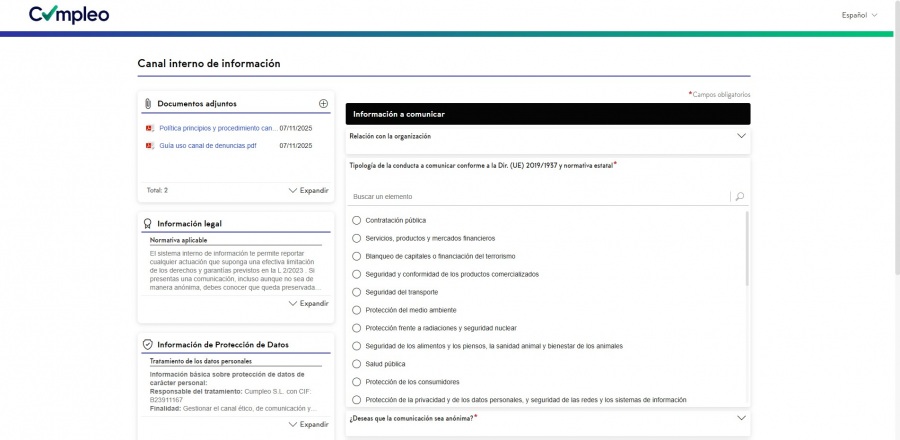900x440 pixels.
Task: Click the Cumpleo logo
Action: point(69,14)
